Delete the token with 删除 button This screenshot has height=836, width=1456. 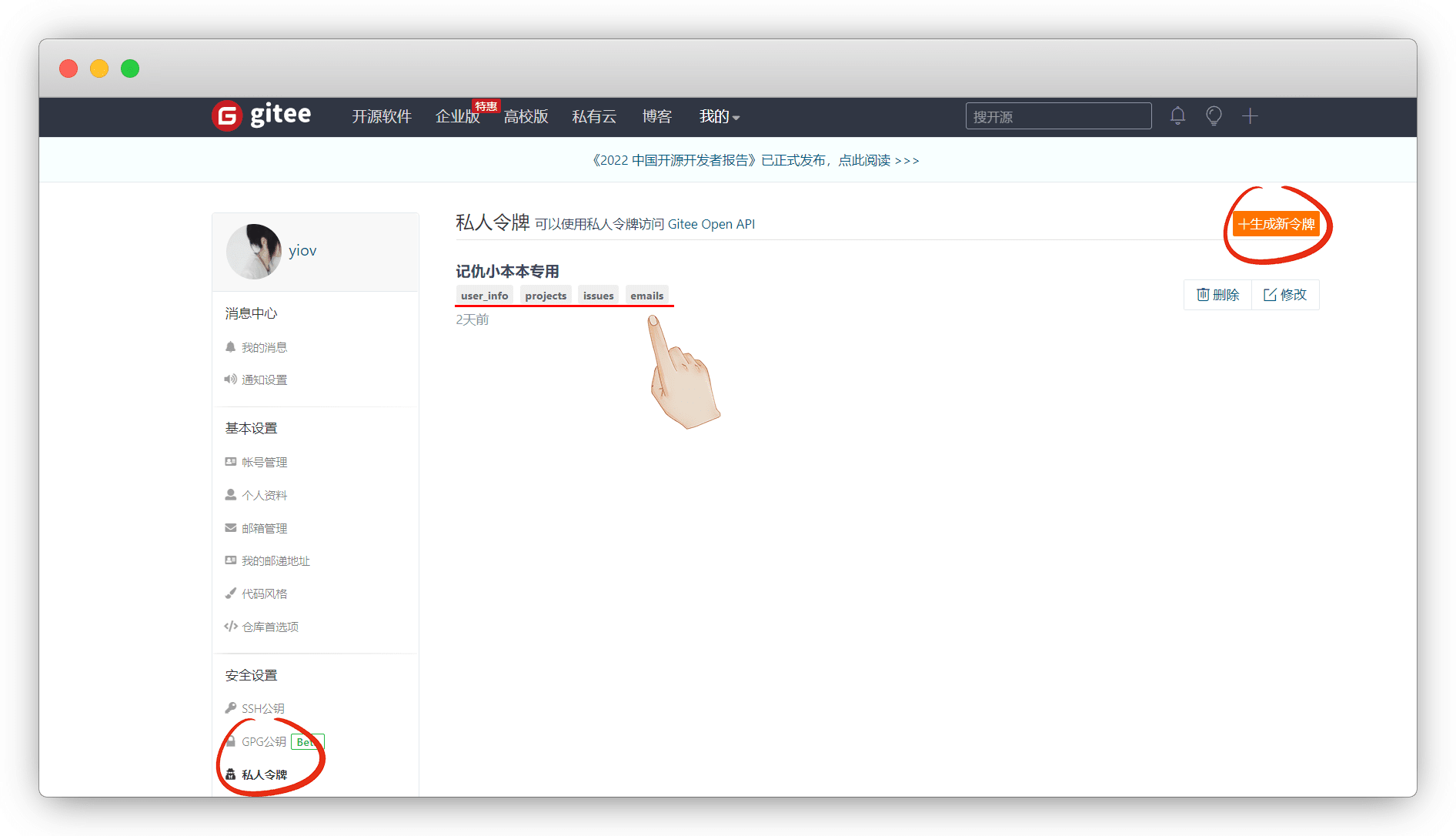(1218, 295)
